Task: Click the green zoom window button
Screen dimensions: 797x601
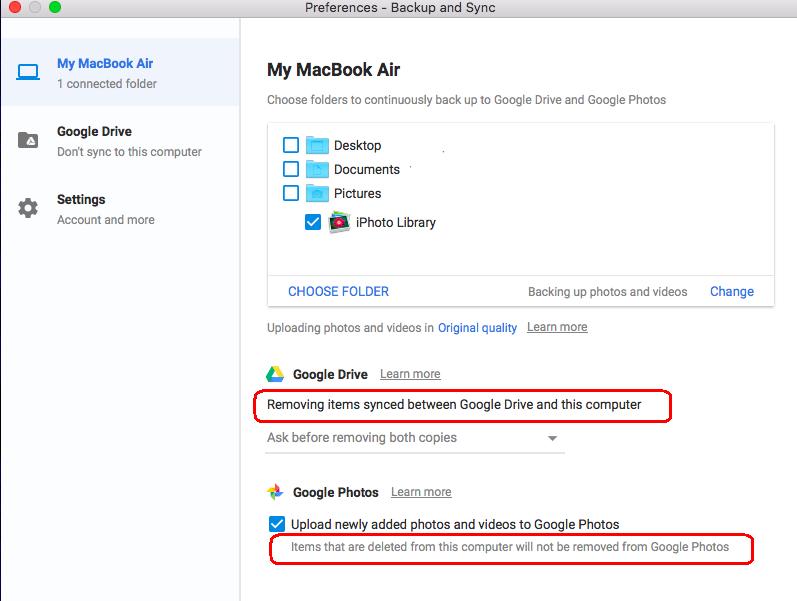Action: click(x=55, y=7)
